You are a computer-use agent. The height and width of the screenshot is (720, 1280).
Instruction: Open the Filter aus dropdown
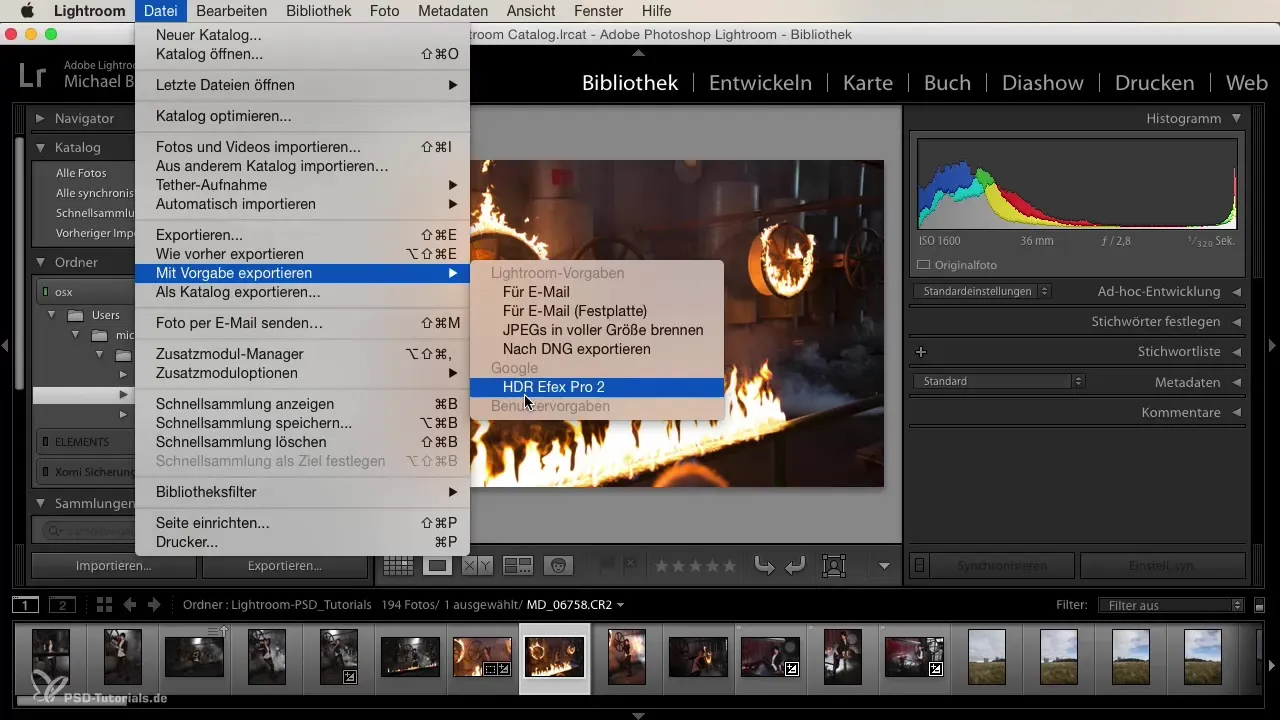pos(1170,605)
